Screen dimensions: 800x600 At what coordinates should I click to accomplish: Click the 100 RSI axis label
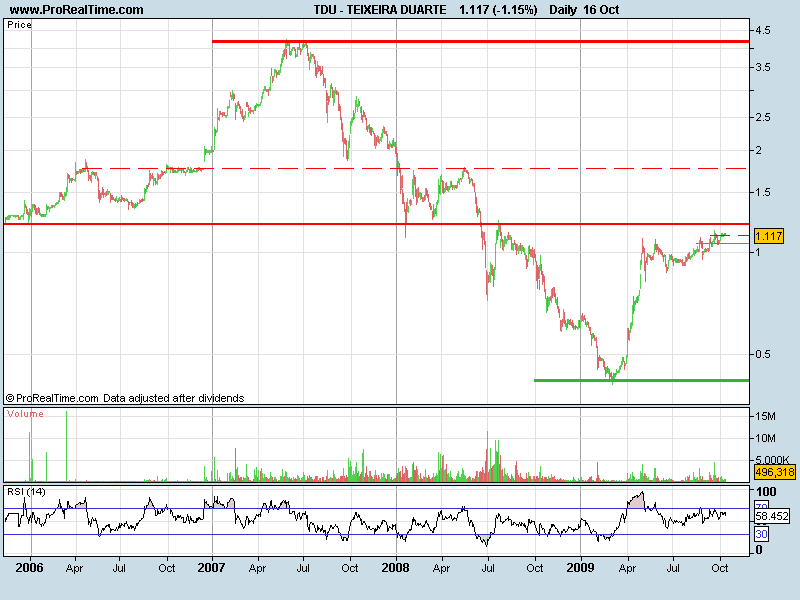point(766,492)
